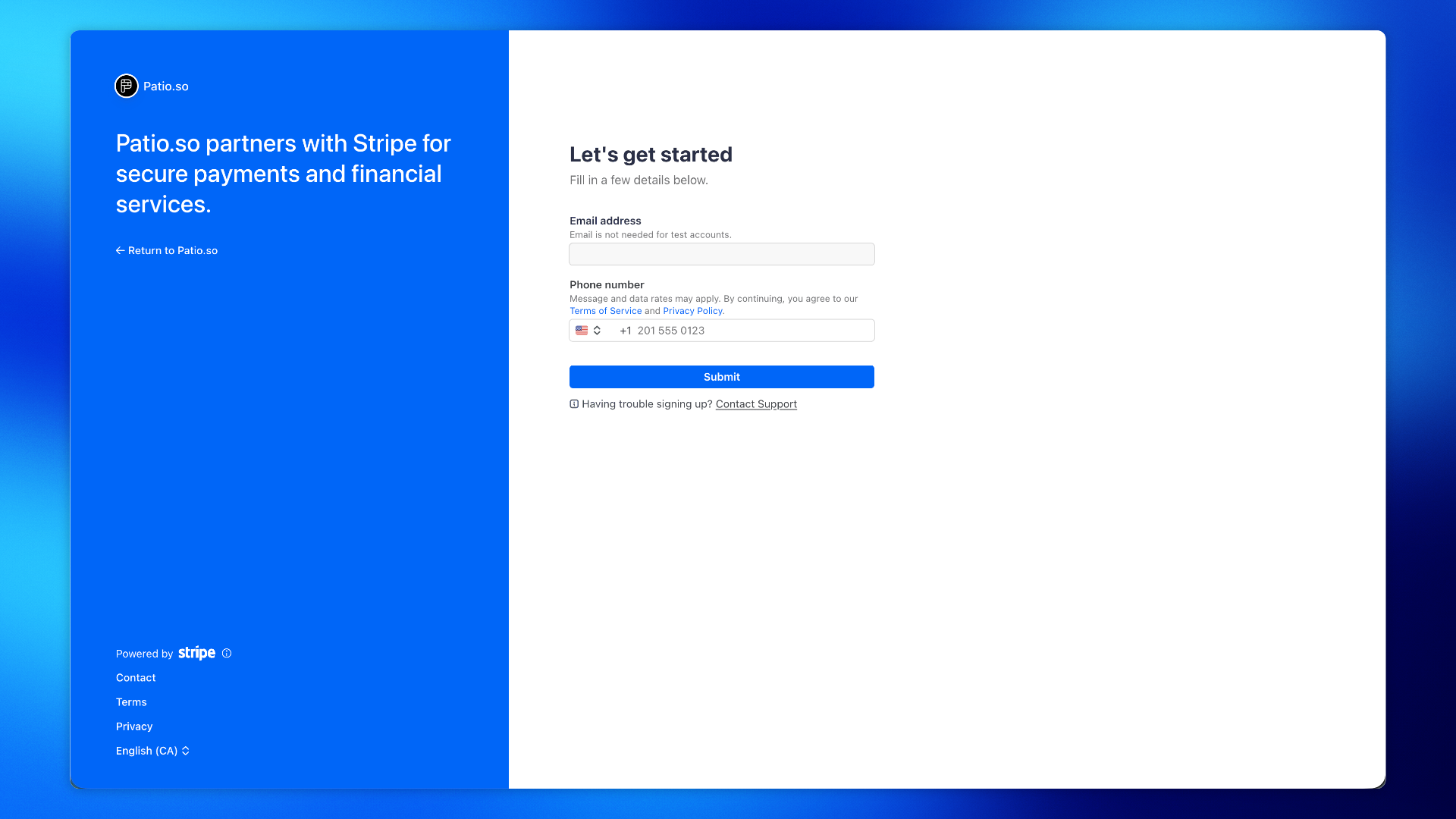Open the US flag country code selector
The height and width of the screenshot is (819, 1456).
pos(588,331)
